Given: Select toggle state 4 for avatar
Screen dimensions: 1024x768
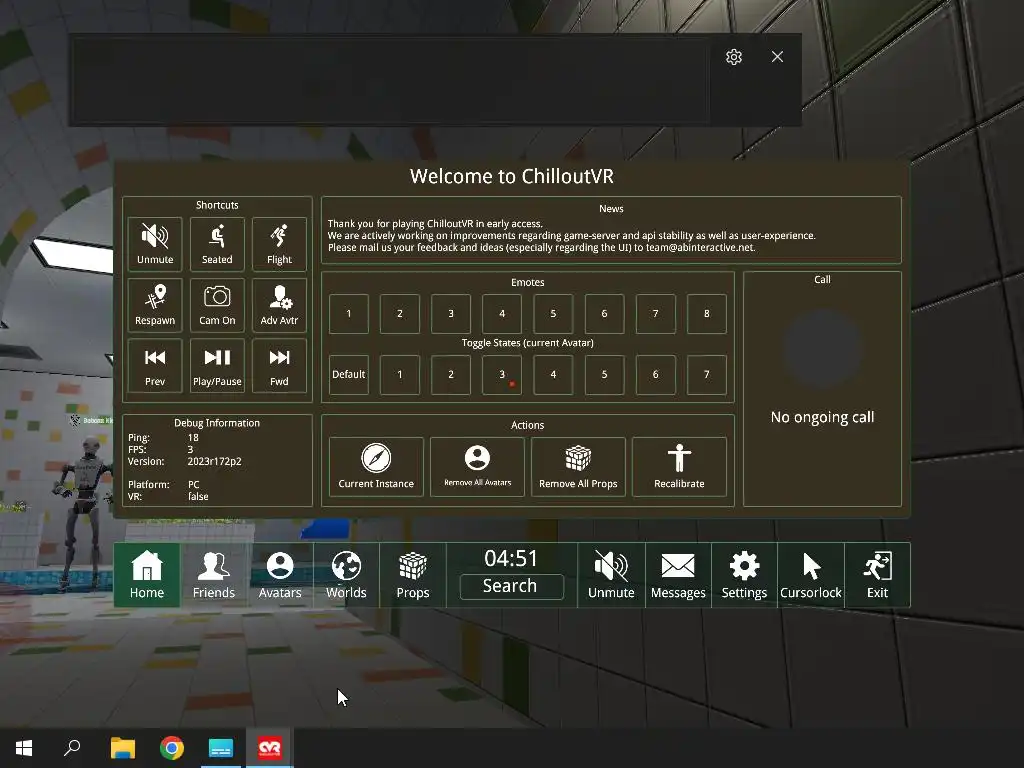Looking at the screenshot, I should pyautogui.click(x=553, y=375).
